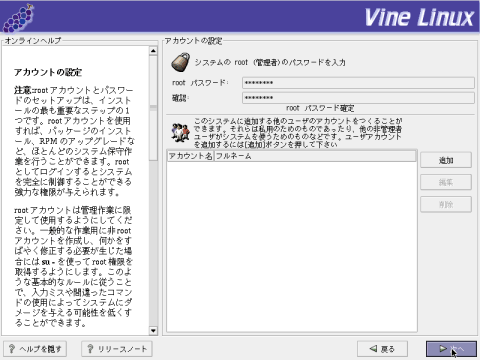Click the question mark icon on リリースノート
Screen dimensions: 480x360
[x=90, y=349]
